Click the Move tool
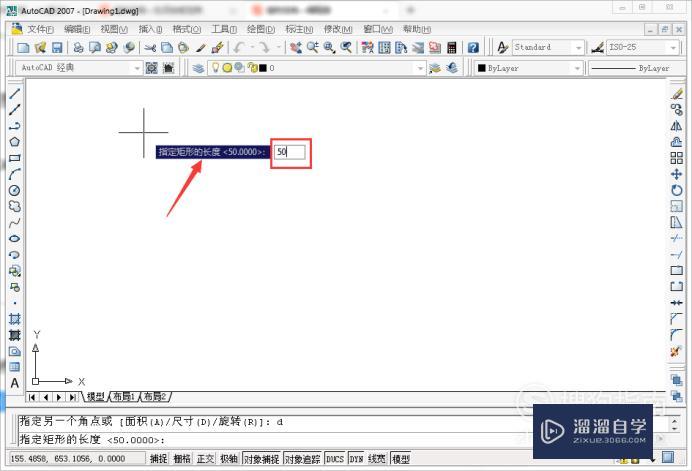Image resolution: width=692 pixels, height=471 pixels. click(x=677, y=174)
